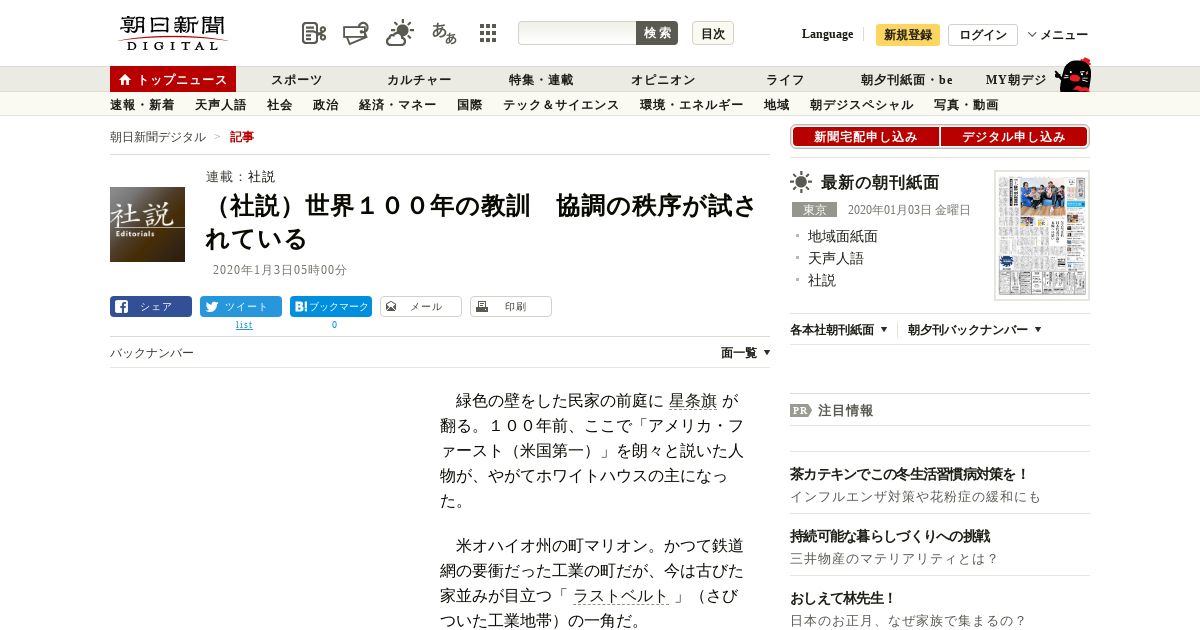
Task: Select 社会 in submenu
Action: click(279, 105)
